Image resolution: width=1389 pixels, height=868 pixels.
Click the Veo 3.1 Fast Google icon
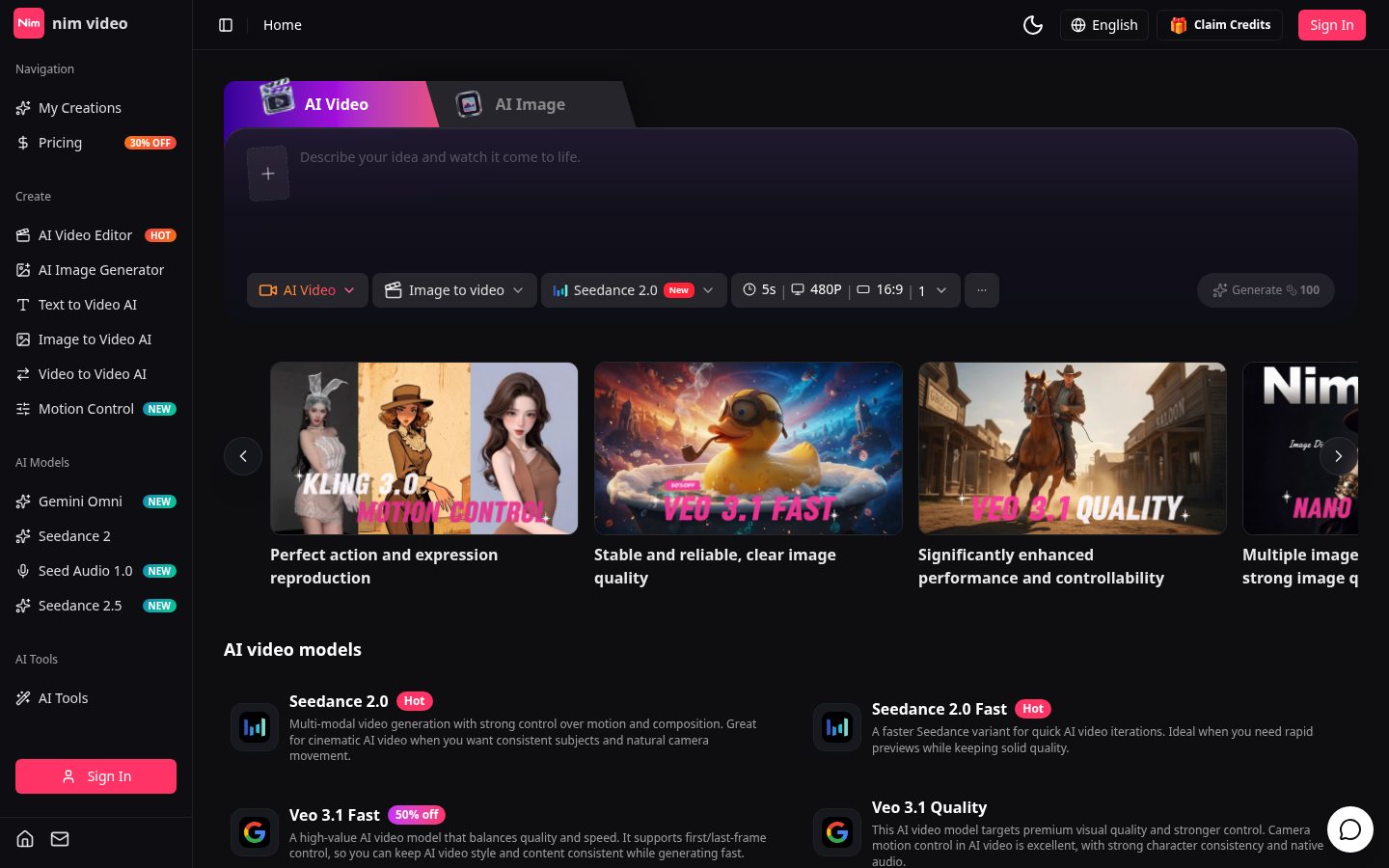pyautogui.click(x=255, y=831)
